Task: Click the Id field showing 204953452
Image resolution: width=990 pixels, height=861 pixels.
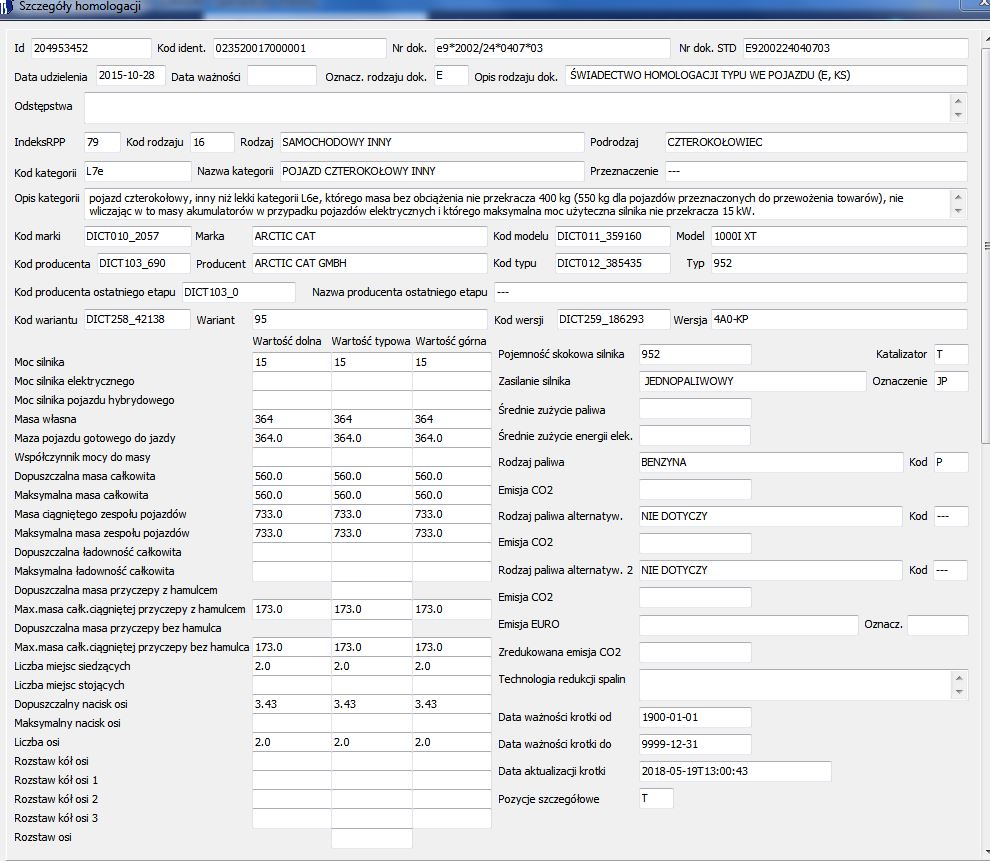Action: click(x=91, y=48)
